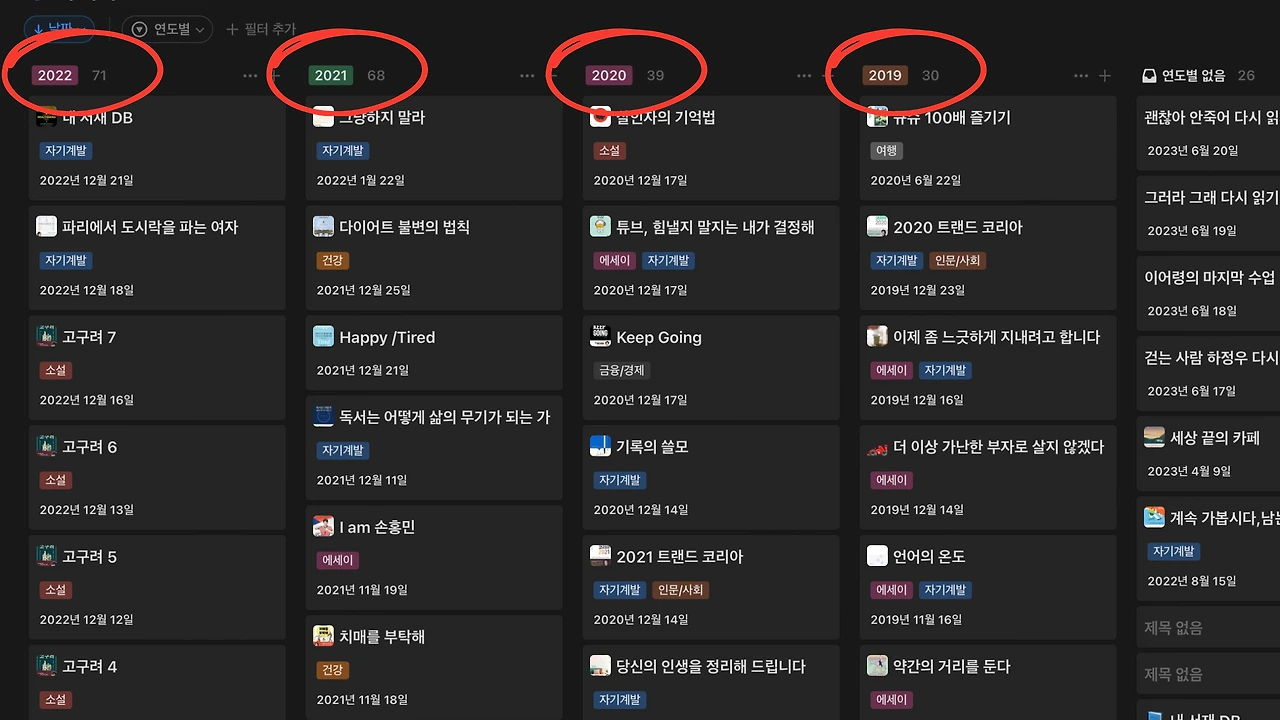Click the book cover icon of Keep Going
1280x720 pixels.
click(600, 336)
